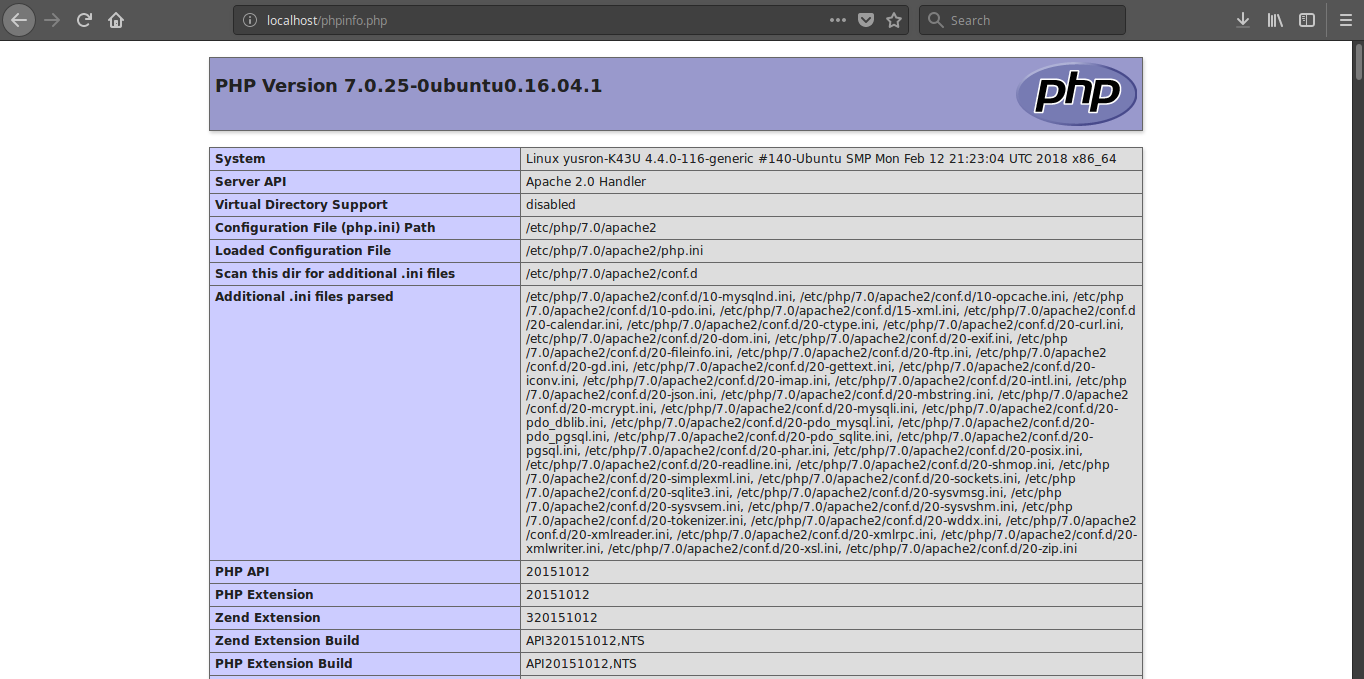Go back with the back arrow button
Screen dimensions: 1364x679
pos(19,20)
